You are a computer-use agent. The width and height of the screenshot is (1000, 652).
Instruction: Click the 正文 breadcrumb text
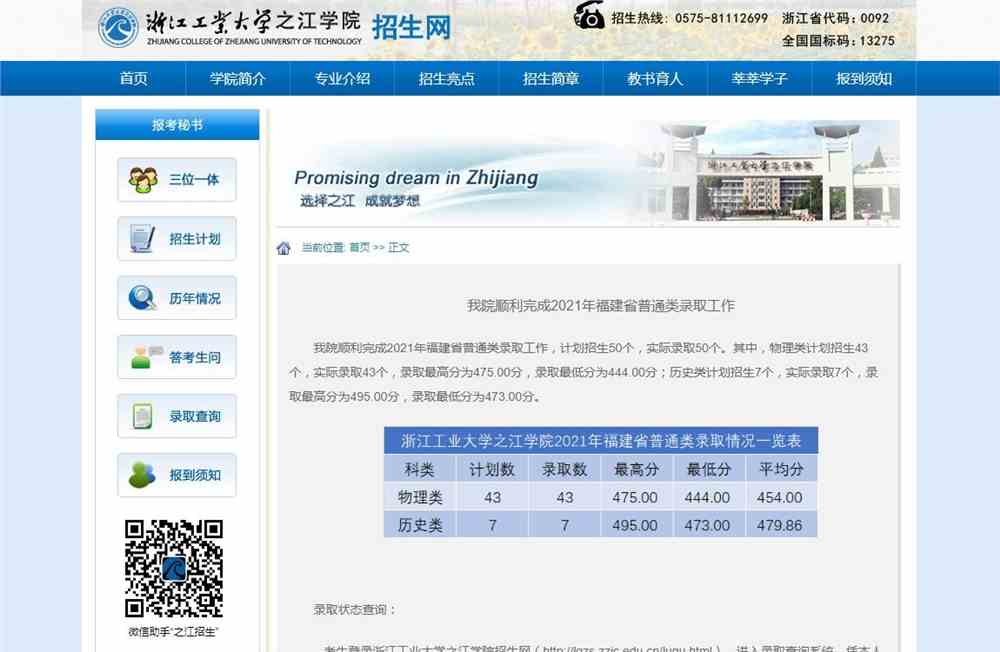(399, 248)
